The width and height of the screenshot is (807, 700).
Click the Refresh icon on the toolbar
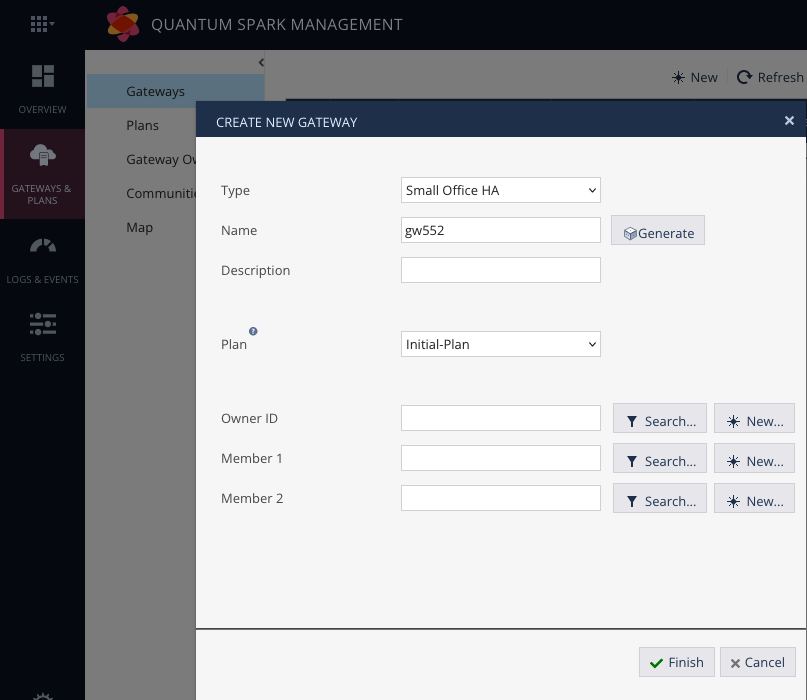pyautogui.click(x=743, y=77)
